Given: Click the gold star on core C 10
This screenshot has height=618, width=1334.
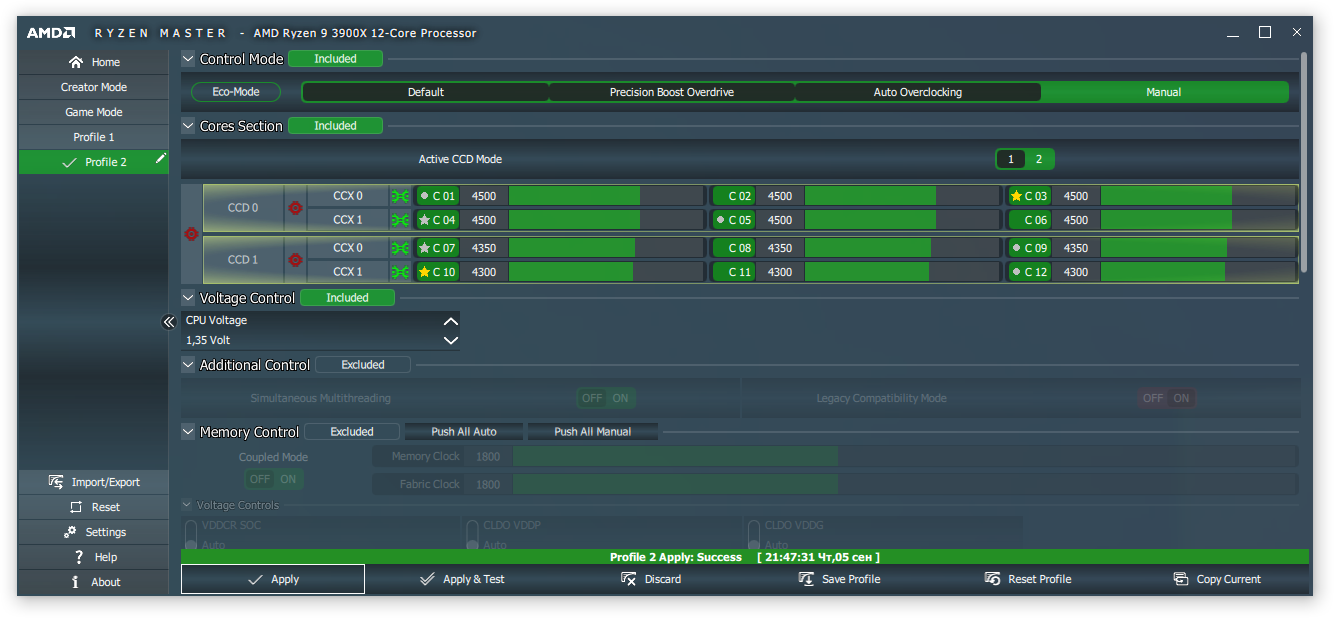Looking at the screenshot, I should point(424,272).
